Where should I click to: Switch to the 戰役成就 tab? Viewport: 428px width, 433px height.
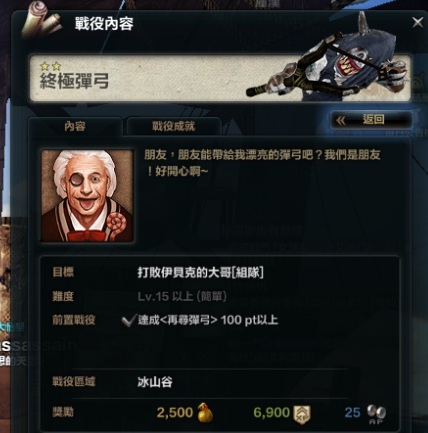pos(173,126)
